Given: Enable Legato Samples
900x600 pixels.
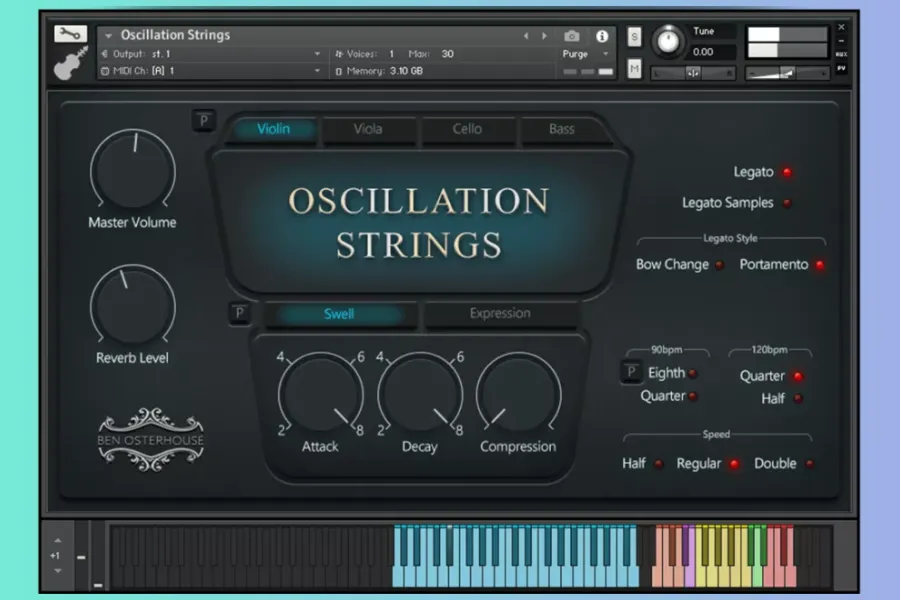Looking at the screenshot, I should 787,203.
